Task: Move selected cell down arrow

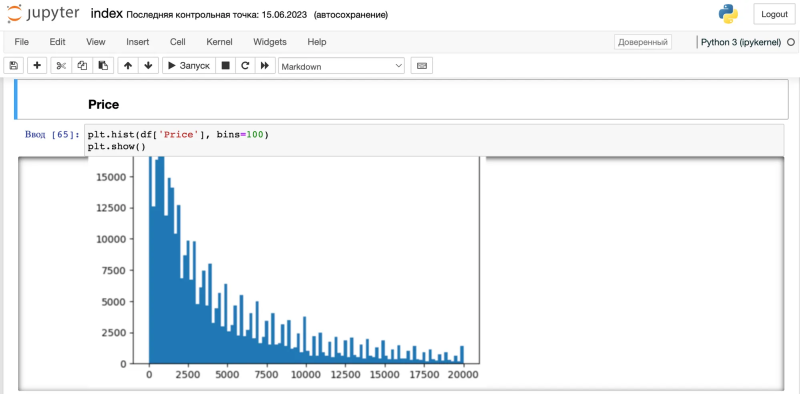Action: click(x=148, y=66)
